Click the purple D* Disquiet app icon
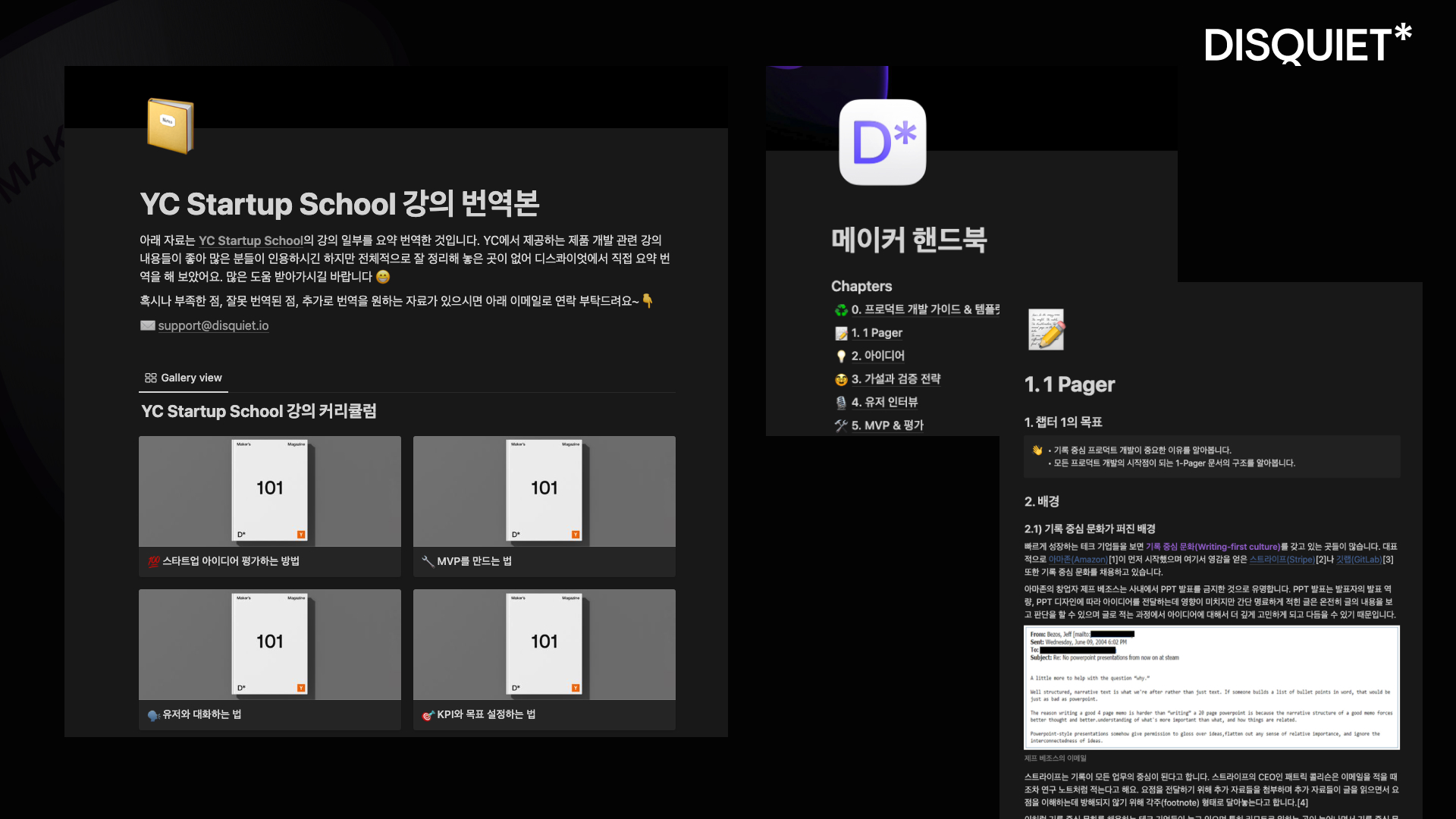The image size is (1456, 819). pyautogui.click(x=883, y=142)
